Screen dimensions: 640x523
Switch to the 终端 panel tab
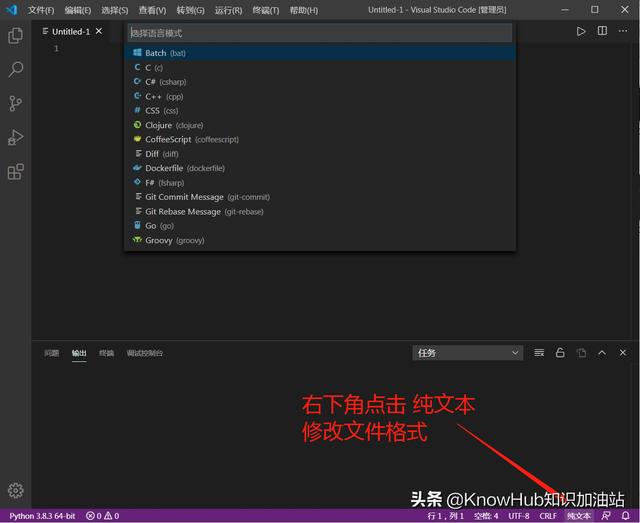[106, 353]
